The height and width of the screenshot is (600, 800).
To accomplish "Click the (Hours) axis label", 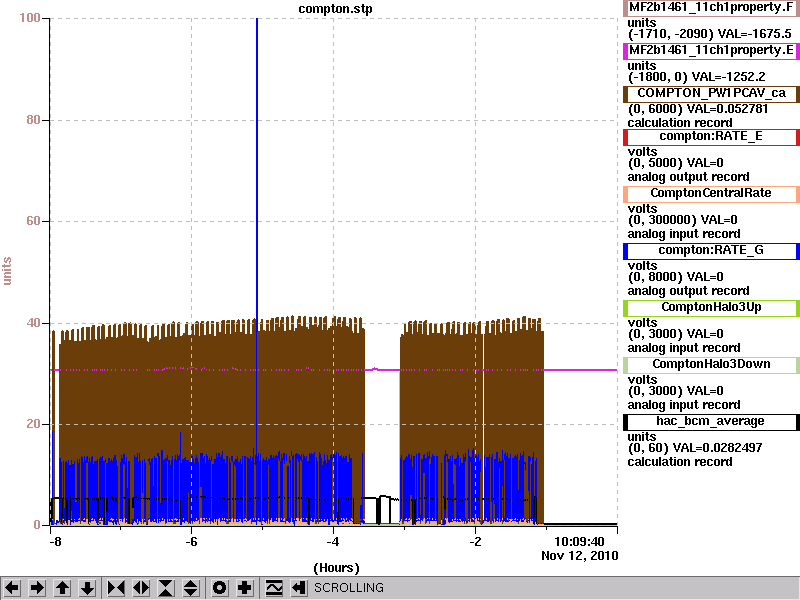I will click(x=336, y=568).
